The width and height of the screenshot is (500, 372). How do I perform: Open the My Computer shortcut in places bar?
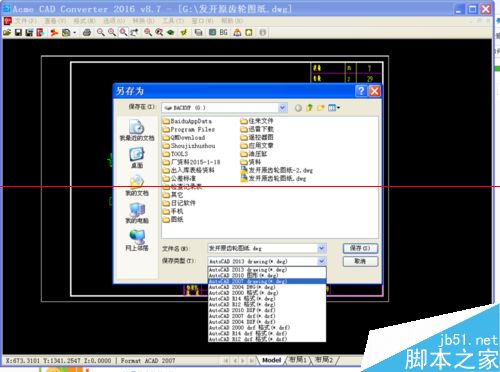[137, 213]
